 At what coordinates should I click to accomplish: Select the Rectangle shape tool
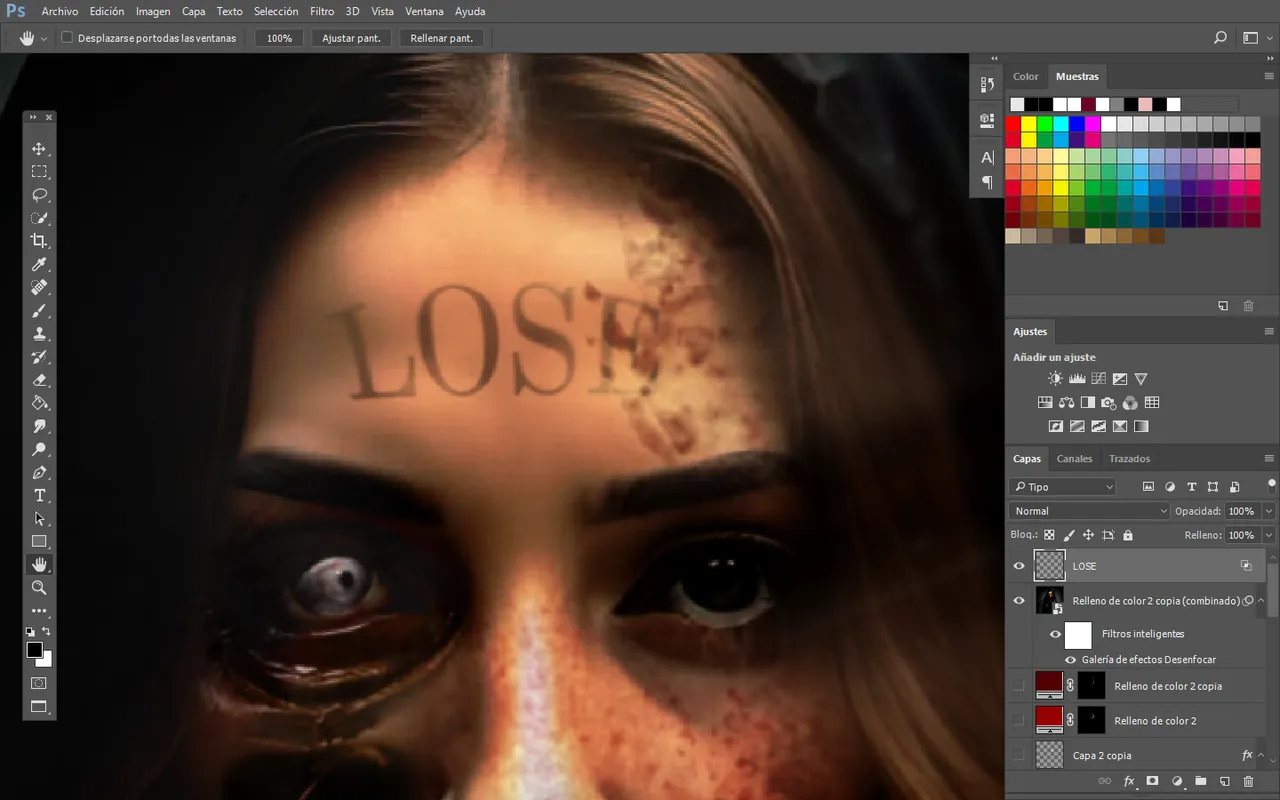[39, 542]
